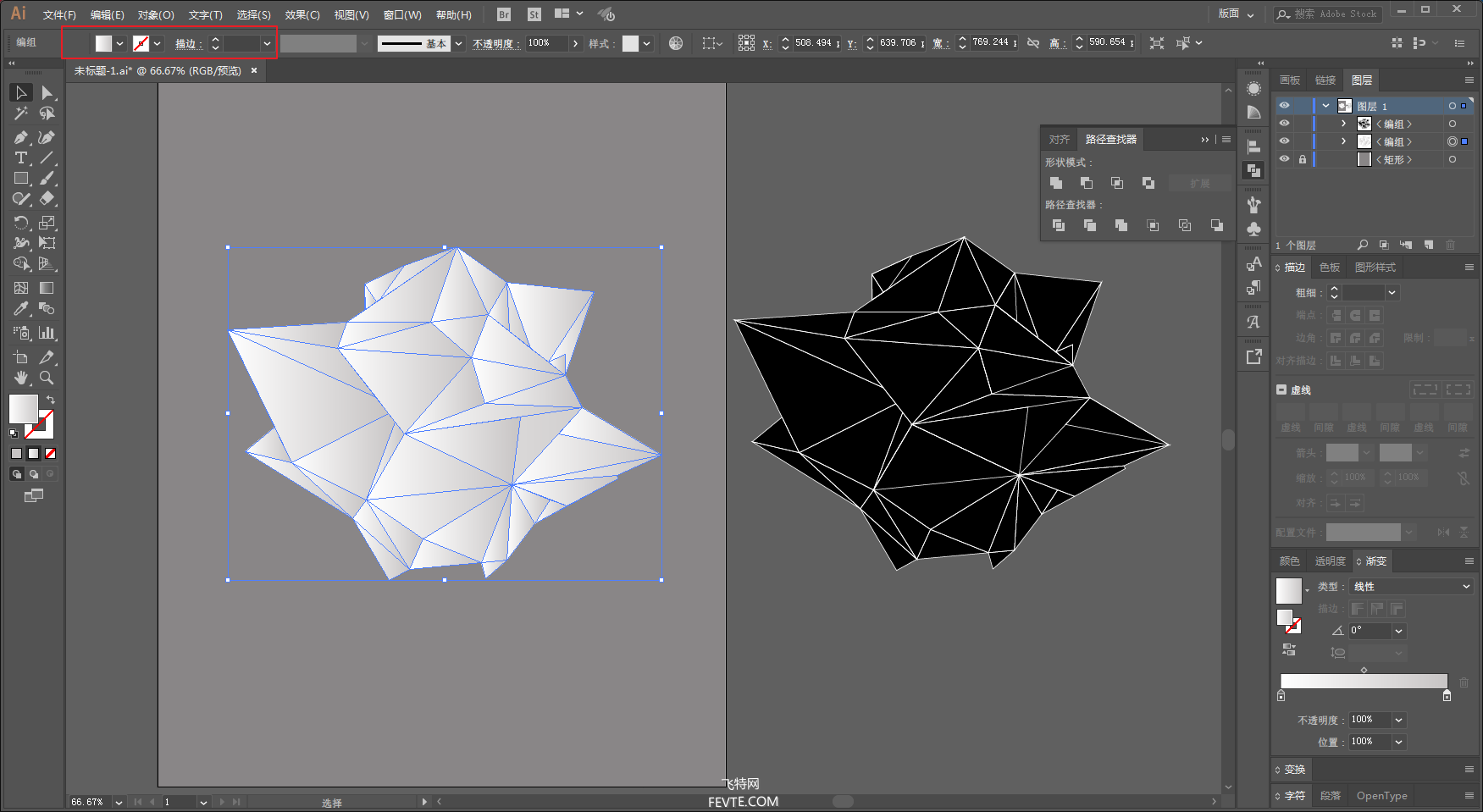
Task: Click the Fill color swatch in toolbox
Action: pos(23,409)
